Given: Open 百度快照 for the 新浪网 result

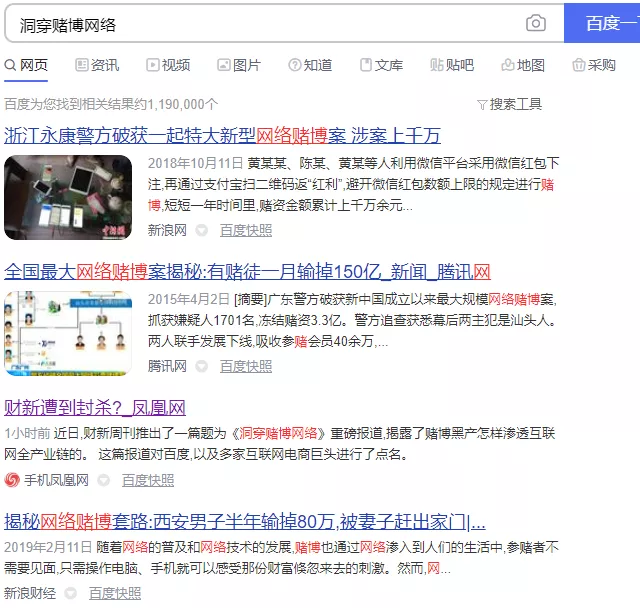Looking at the screenshot, I should pos(246,231).
